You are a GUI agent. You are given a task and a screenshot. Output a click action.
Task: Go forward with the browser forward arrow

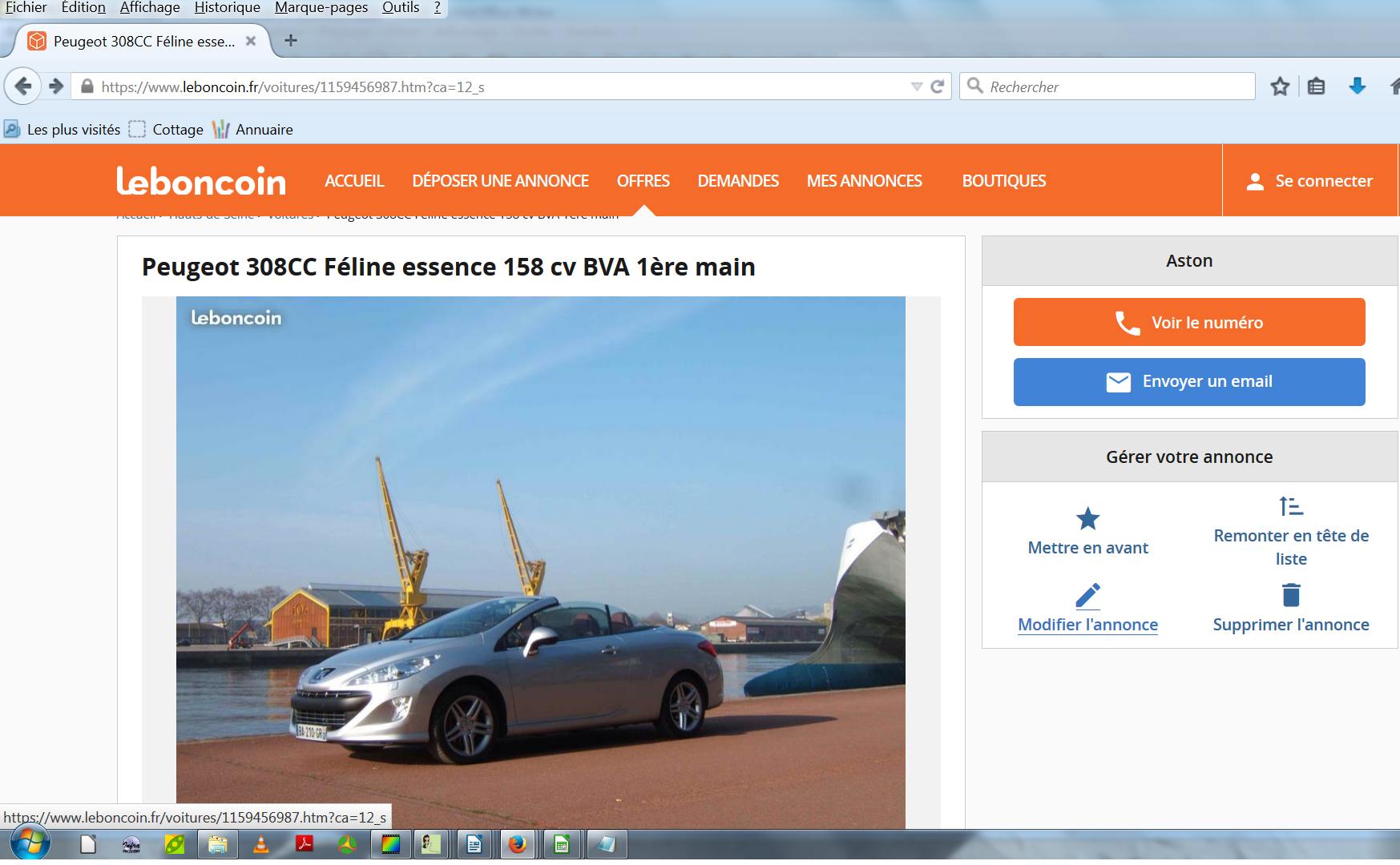(56, 86)
